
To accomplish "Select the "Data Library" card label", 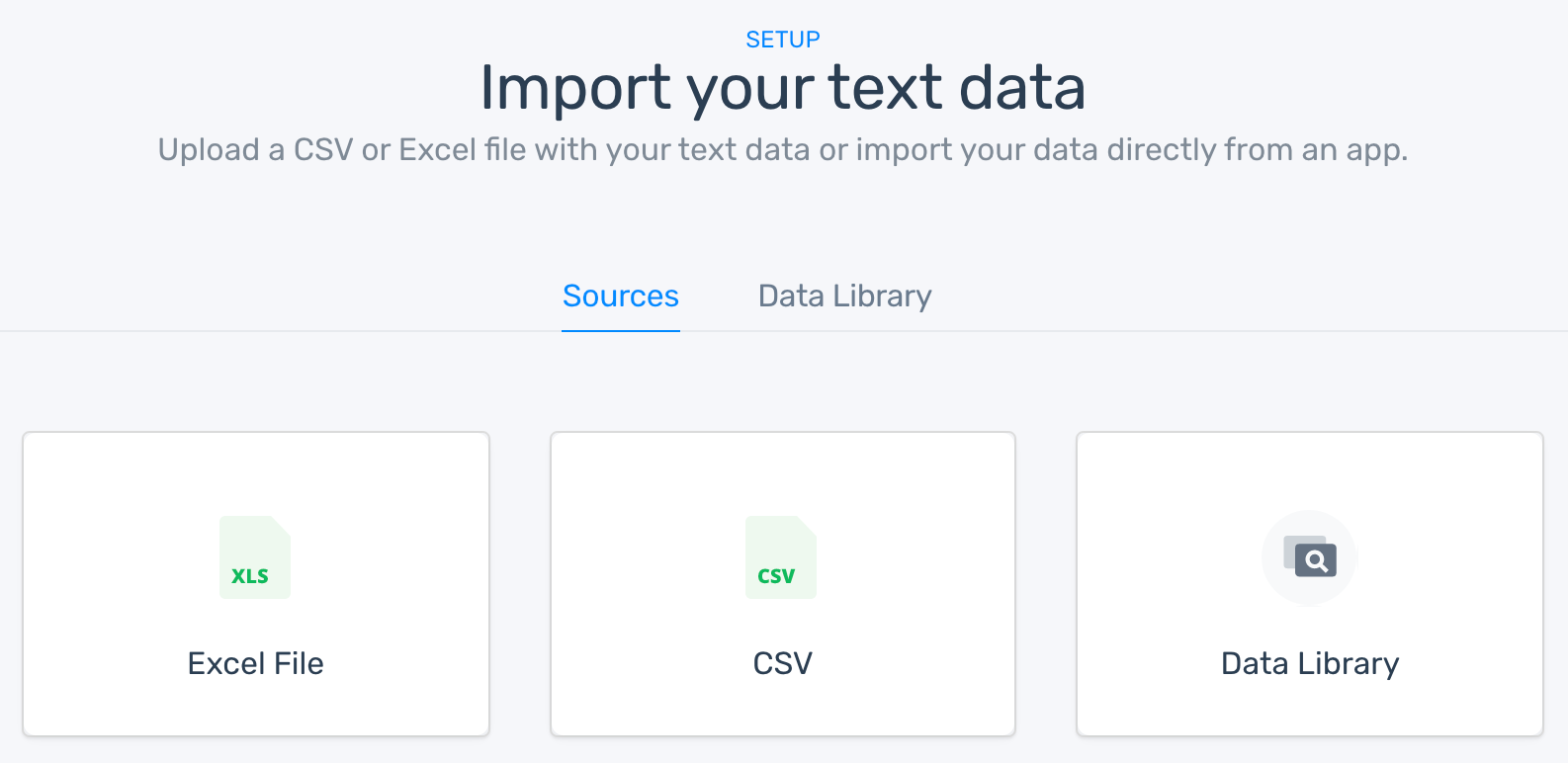I will coord(1310,663).
